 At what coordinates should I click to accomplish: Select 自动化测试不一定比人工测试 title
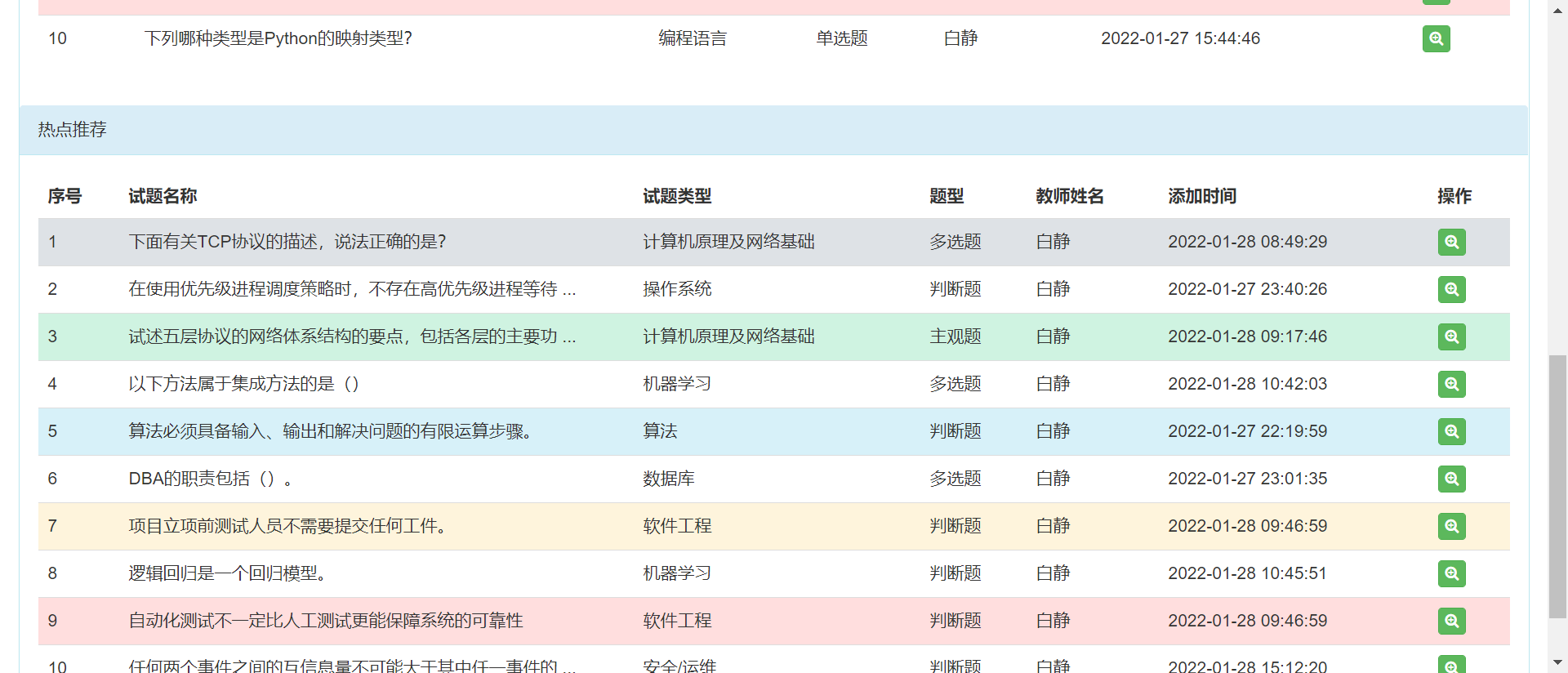coord(326,621)
